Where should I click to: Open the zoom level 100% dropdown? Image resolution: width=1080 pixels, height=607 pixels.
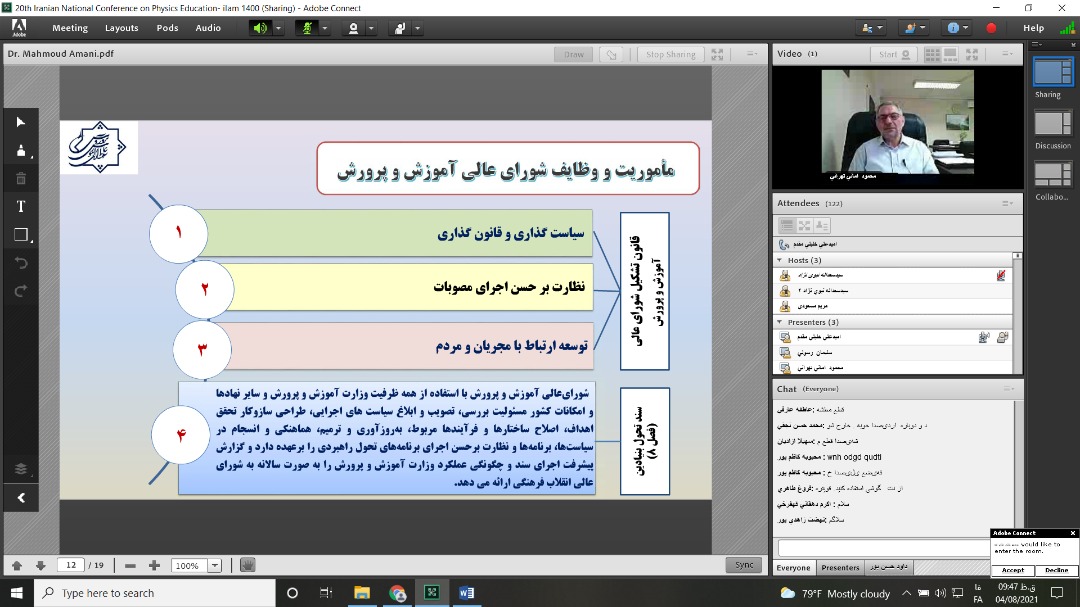pyautogui.click(x=214, y=566)
